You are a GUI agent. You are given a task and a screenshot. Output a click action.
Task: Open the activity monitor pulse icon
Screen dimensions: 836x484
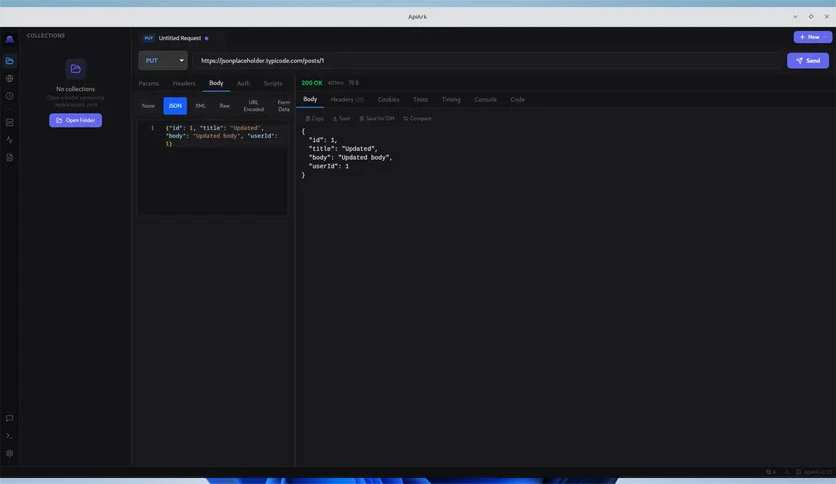[x=10, y=140]
